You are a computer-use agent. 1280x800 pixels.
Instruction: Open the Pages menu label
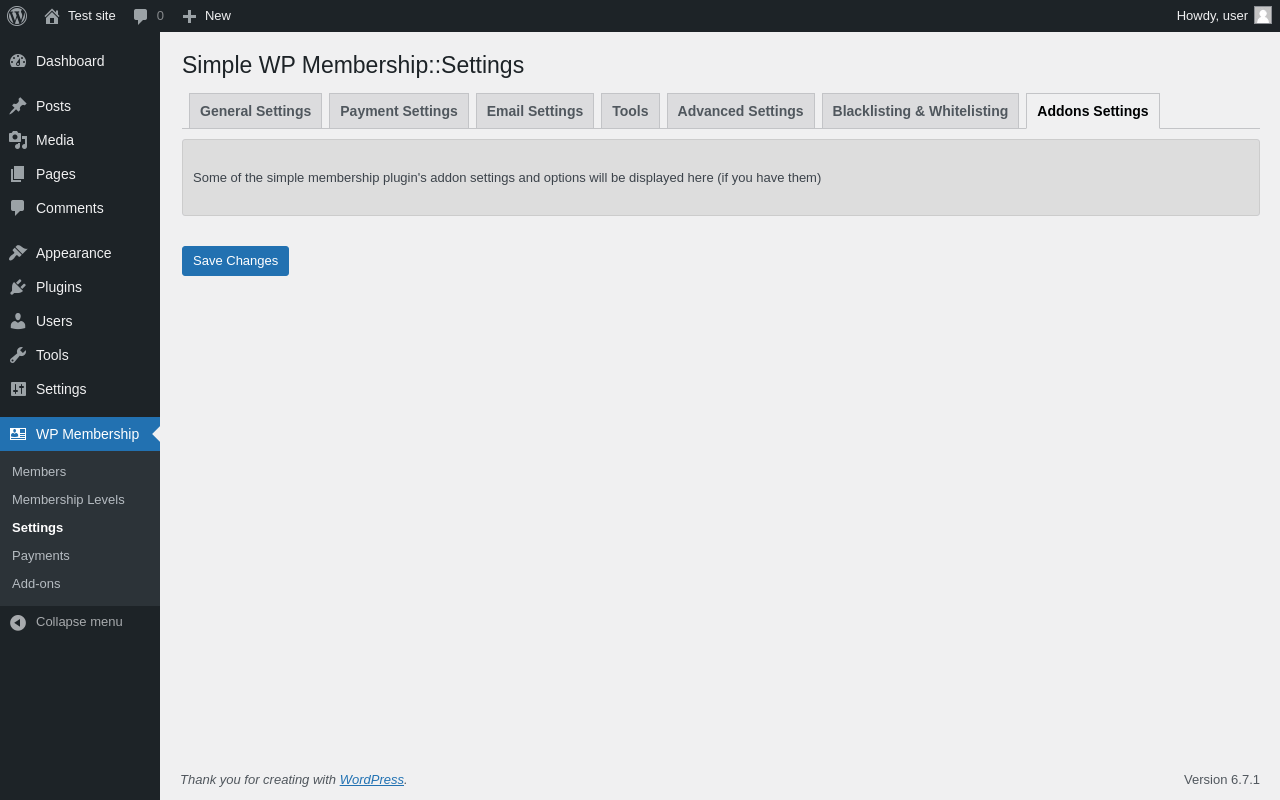click(56, 174)
